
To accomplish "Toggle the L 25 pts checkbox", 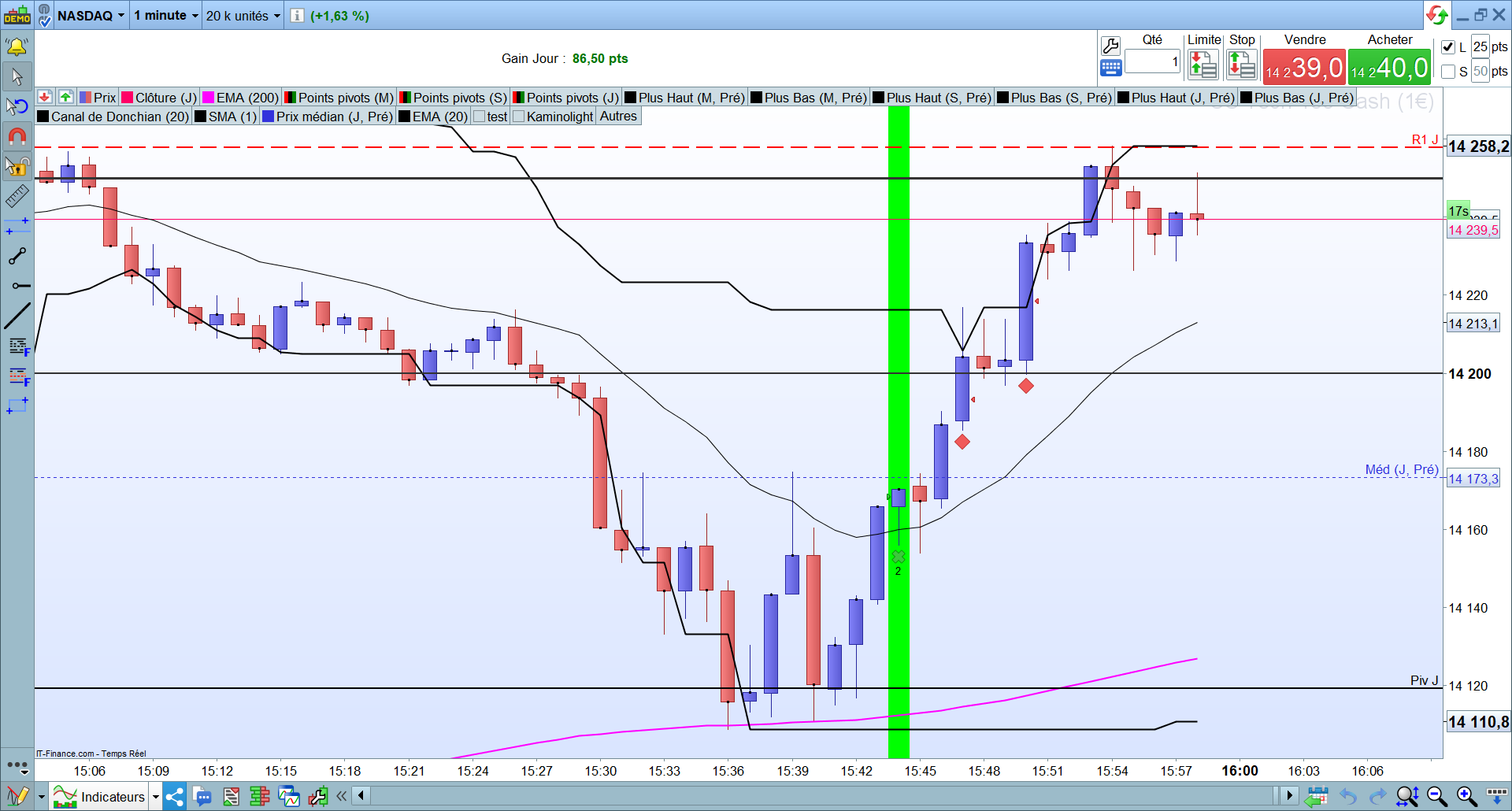I will click(x=1448, y=47).
